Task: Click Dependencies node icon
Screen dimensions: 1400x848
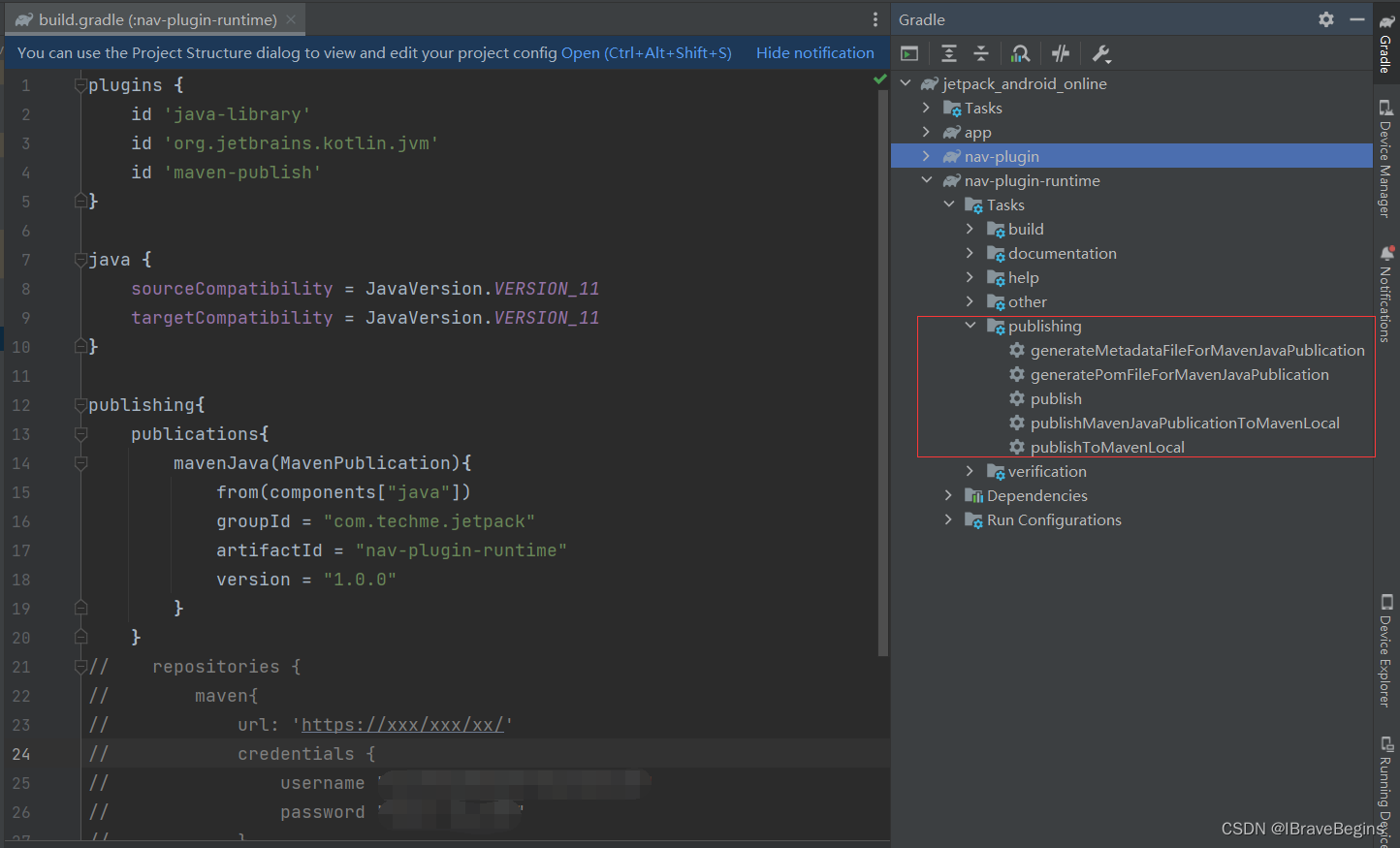Action: 974,496
